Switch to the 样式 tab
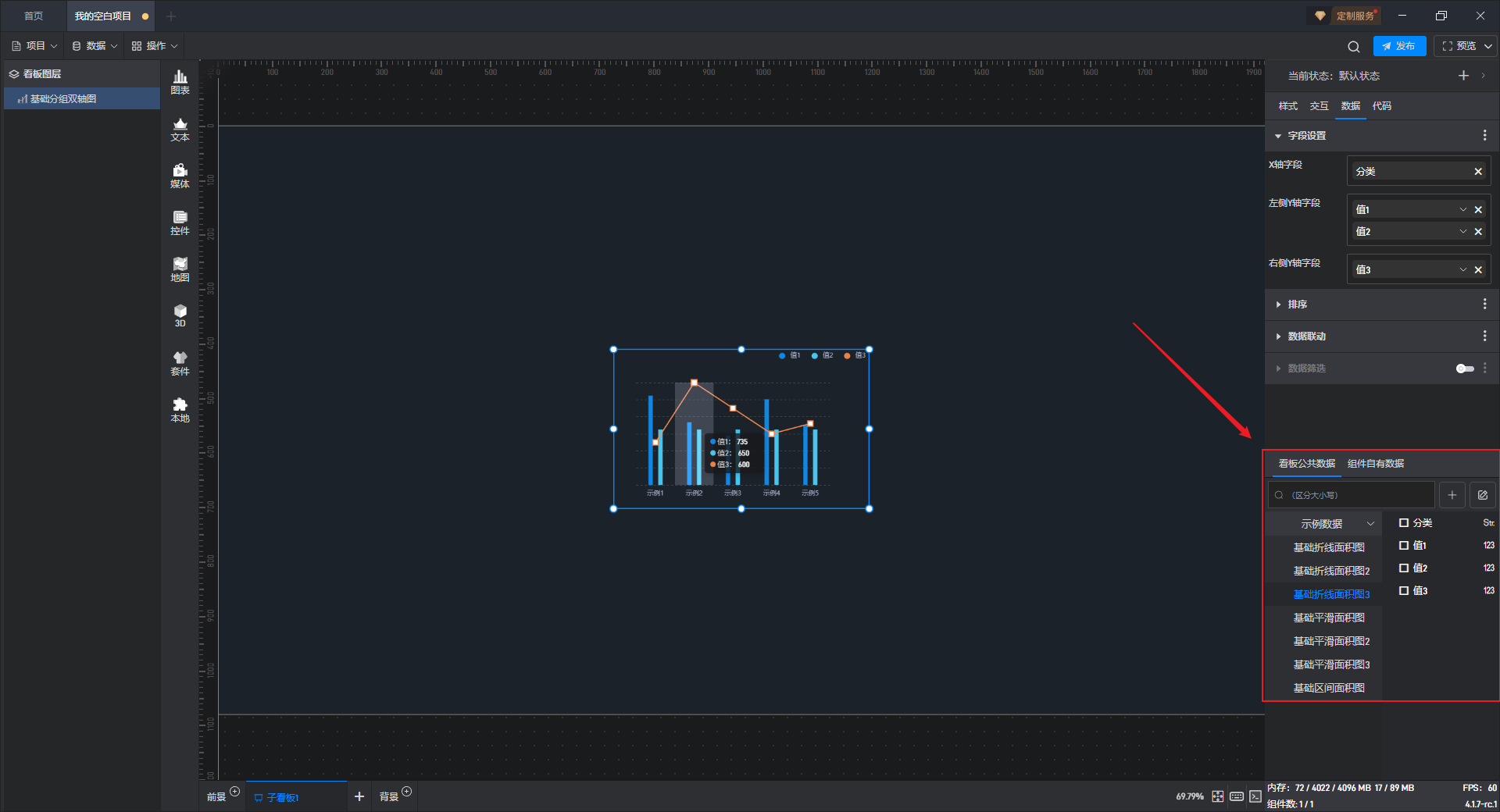Image resolution: width=1500 pixels, height=812 pixels. (x=1287, y=106)
